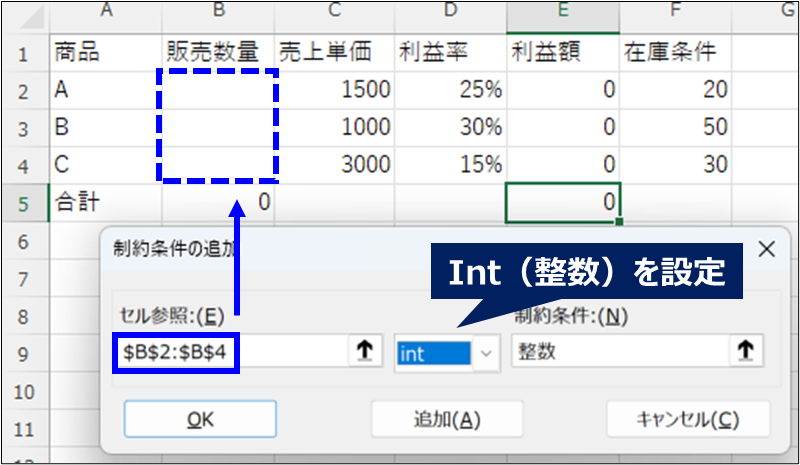Viewport: 800px width, 465px height.
Task: Select column B header
Action: (218, 12)
